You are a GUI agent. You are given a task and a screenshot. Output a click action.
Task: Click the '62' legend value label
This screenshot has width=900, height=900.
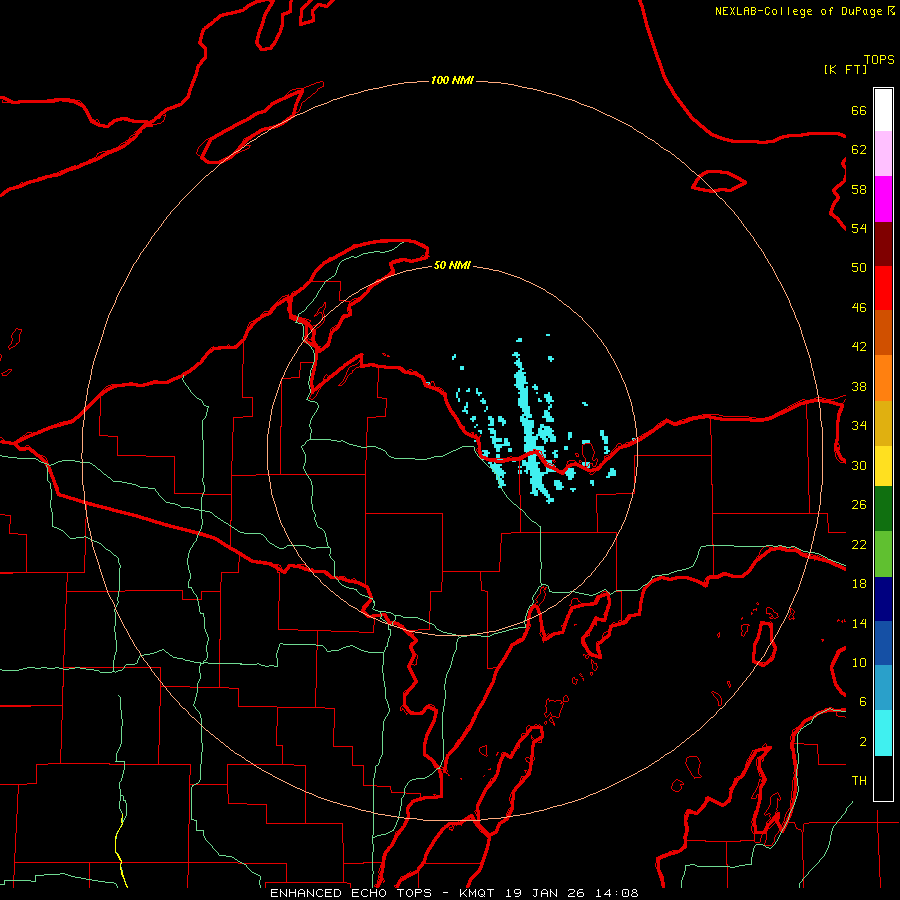[x=859, y=150]
